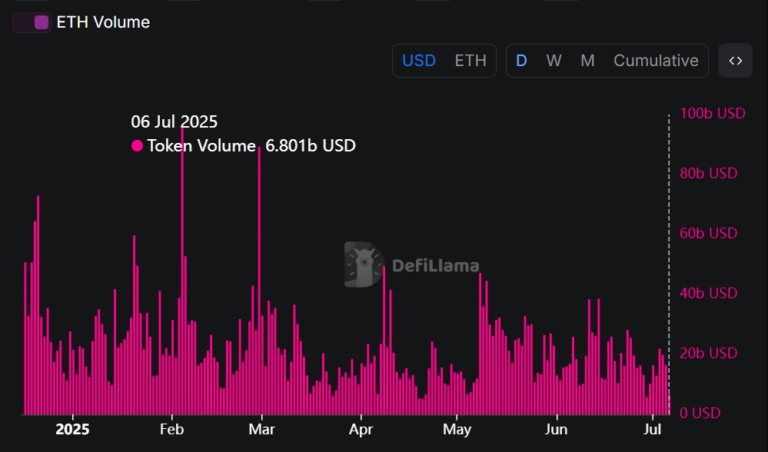The image size is (768, 452).
Task: Click the 100b USD axis label
Action: point(712,113)
